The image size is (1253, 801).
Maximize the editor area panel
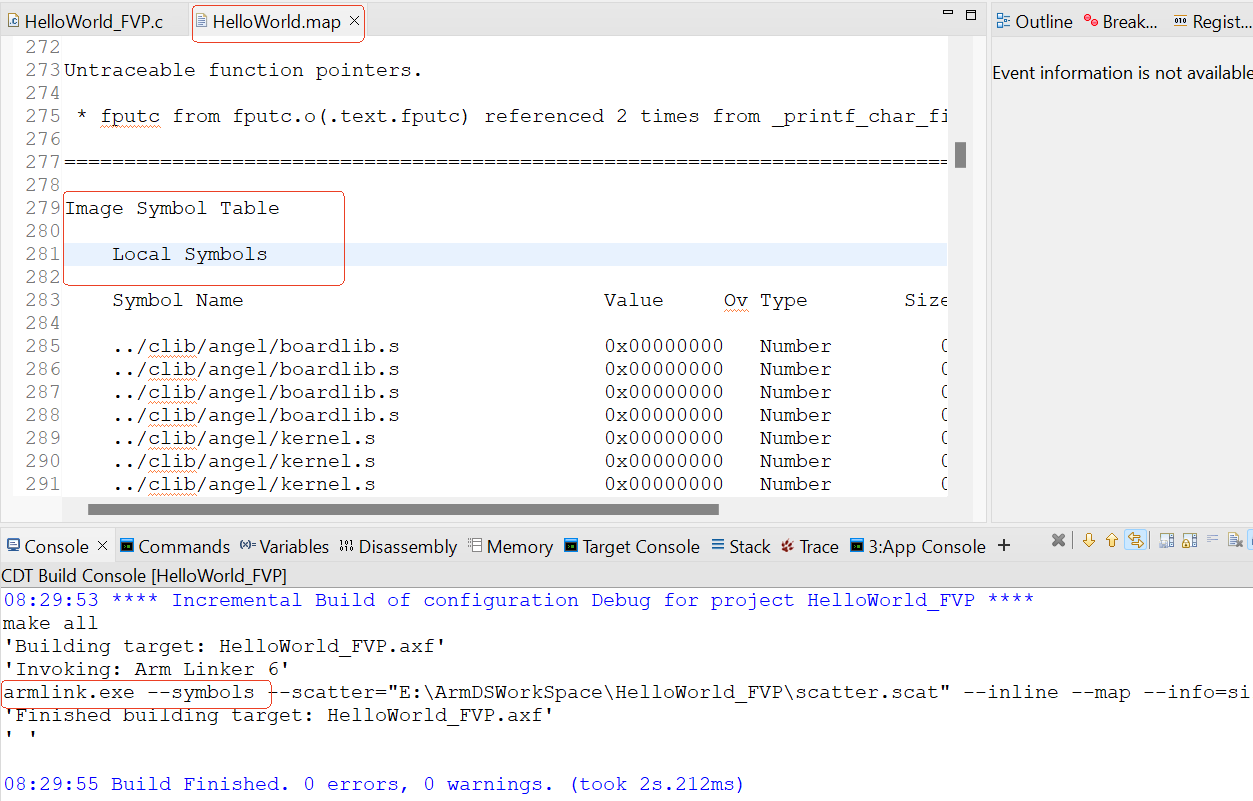click(970, 14)
